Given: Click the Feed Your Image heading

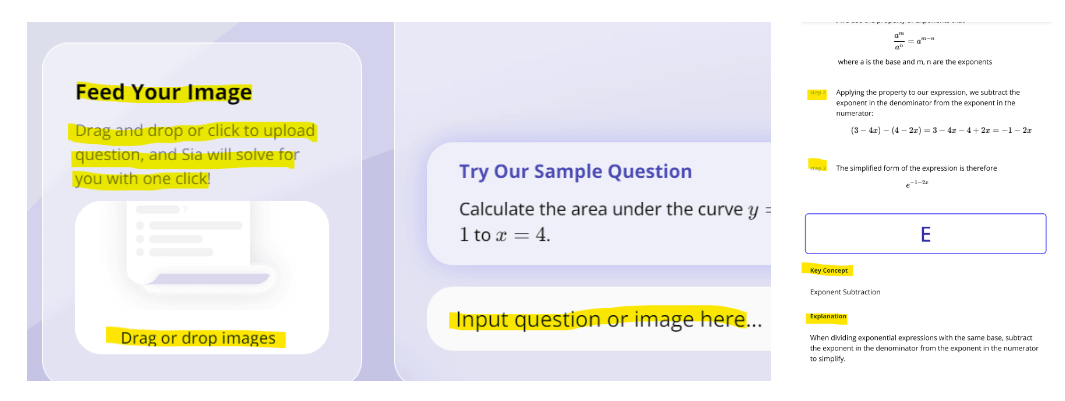Looking at the screenshot, I should pyautogui.click(x=164, y=92).
